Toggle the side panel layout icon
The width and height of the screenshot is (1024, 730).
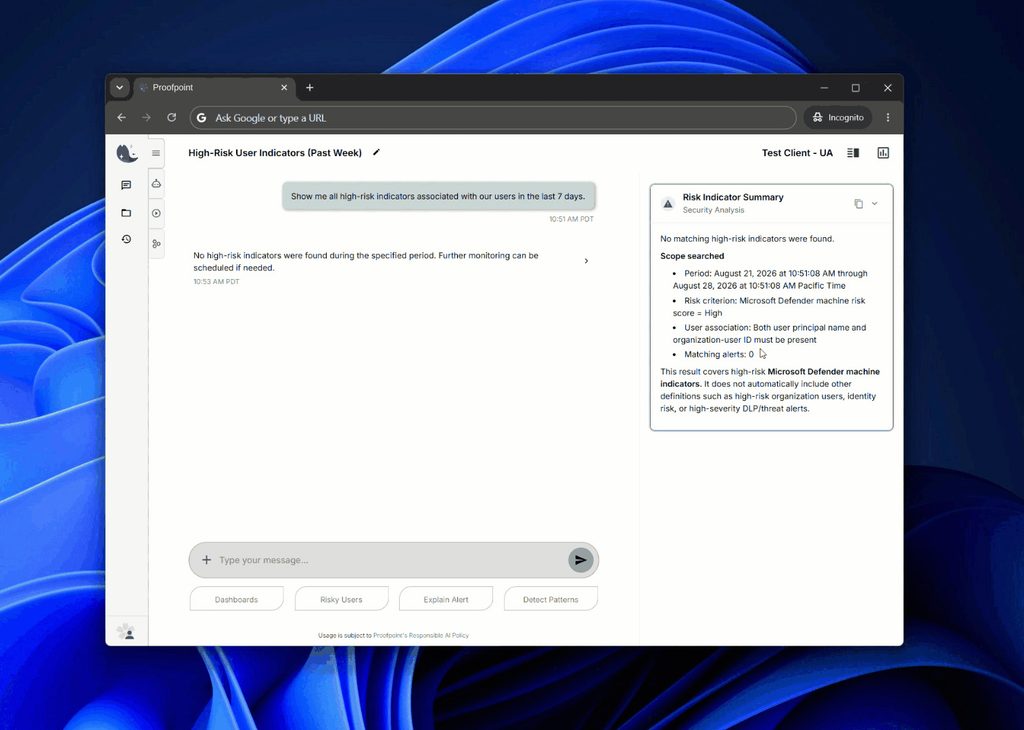[x=853, y=153]
